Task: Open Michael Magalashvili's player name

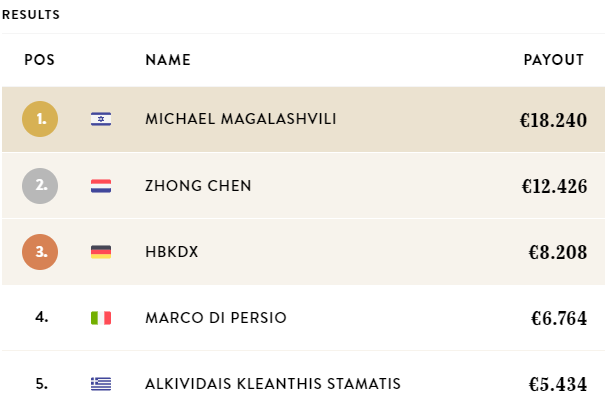Action: point(241,119)
